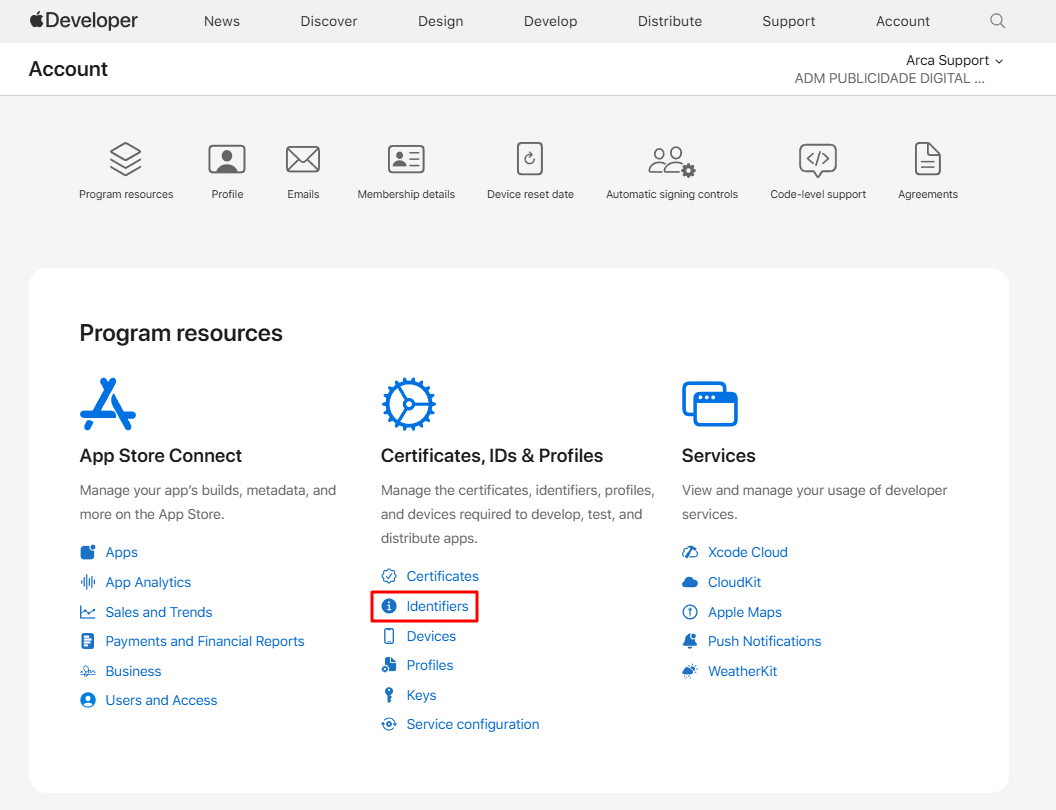Open the Profile person icon

227,159
